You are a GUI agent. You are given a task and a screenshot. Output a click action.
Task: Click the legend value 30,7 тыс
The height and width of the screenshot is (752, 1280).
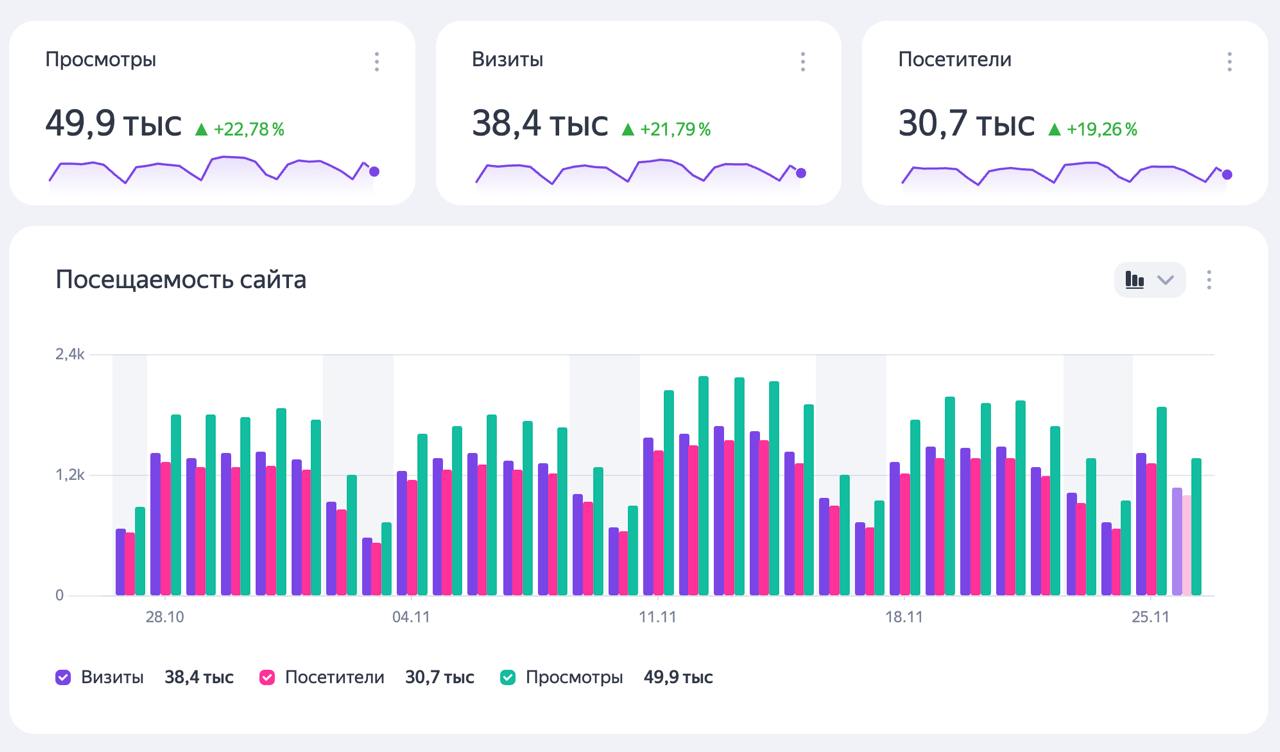[440, 677]
